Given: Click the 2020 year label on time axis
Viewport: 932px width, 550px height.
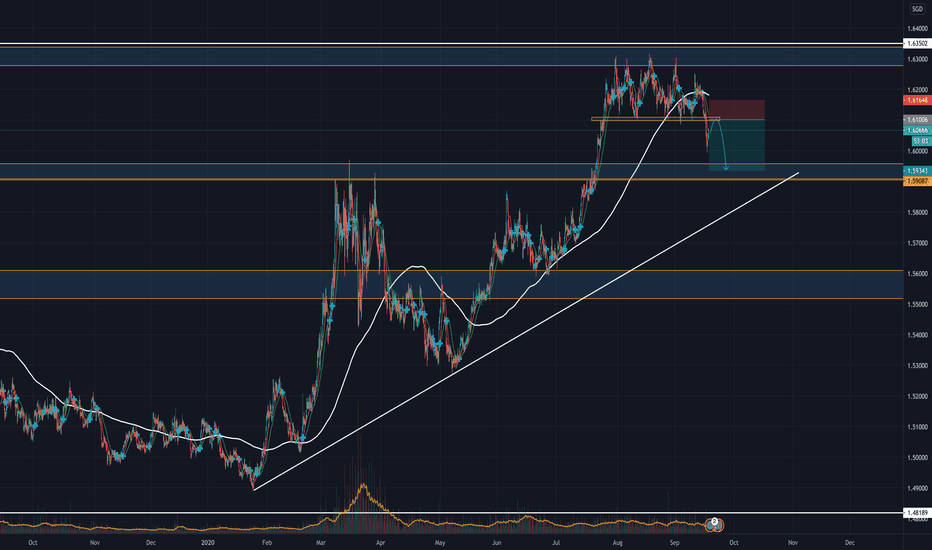Looking at the screenshot, I should click(x=207, y=542).
